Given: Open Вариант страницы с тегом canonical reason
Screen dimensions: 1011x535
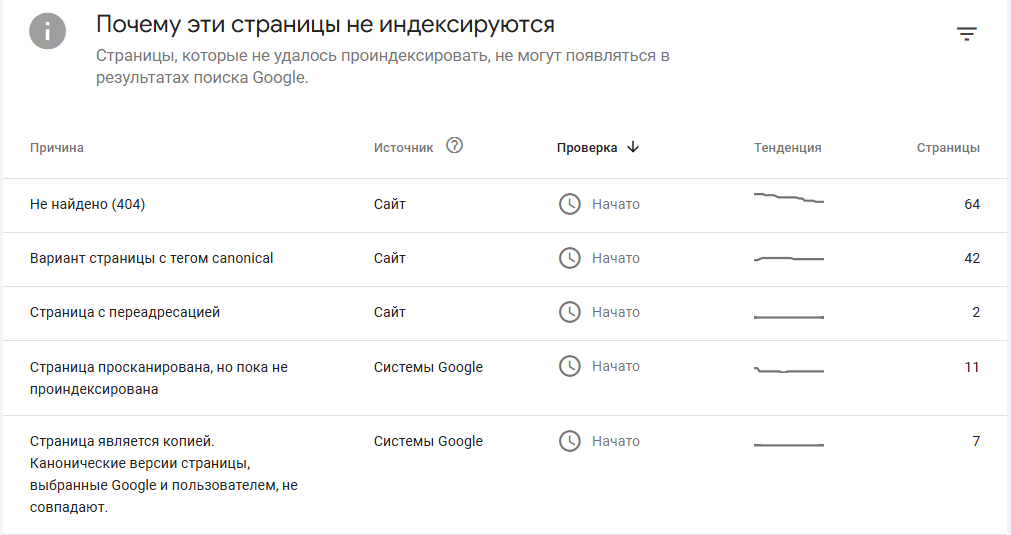Looking at the screenshot, I should 152,258.
